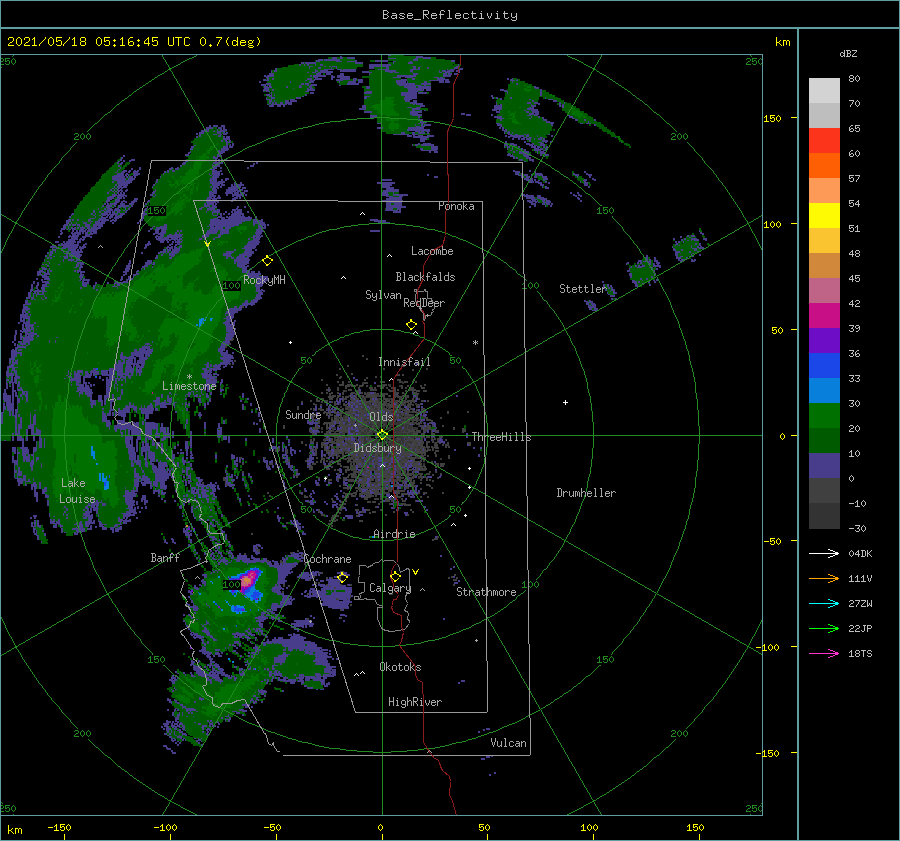Click the Didsbury label

(377, 448)
